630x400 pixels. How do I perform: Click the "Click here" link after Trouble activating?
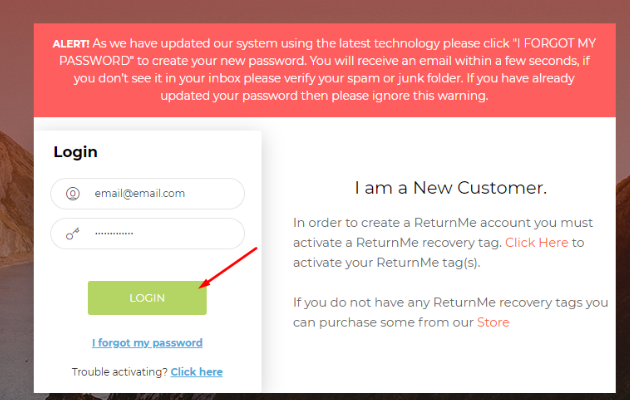[x=196, y=372]
